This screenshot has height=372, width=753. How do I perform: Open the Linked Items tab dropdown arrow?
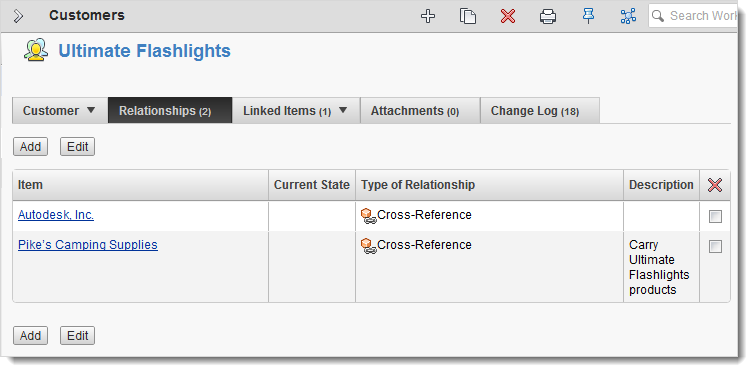(343, 110)
